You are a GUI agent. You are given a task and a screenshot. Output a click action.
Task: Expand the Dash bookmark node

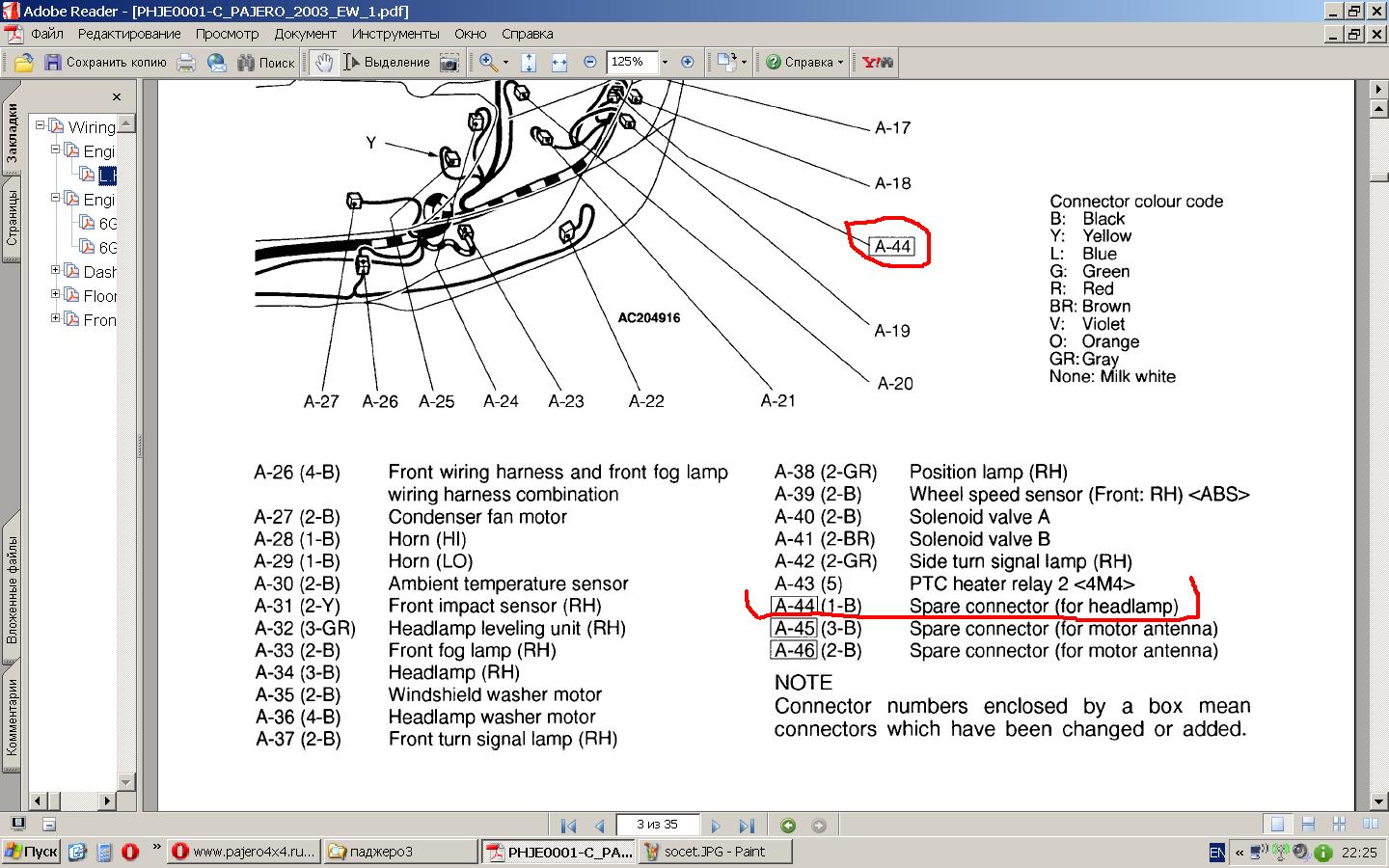tap(55, 271)
